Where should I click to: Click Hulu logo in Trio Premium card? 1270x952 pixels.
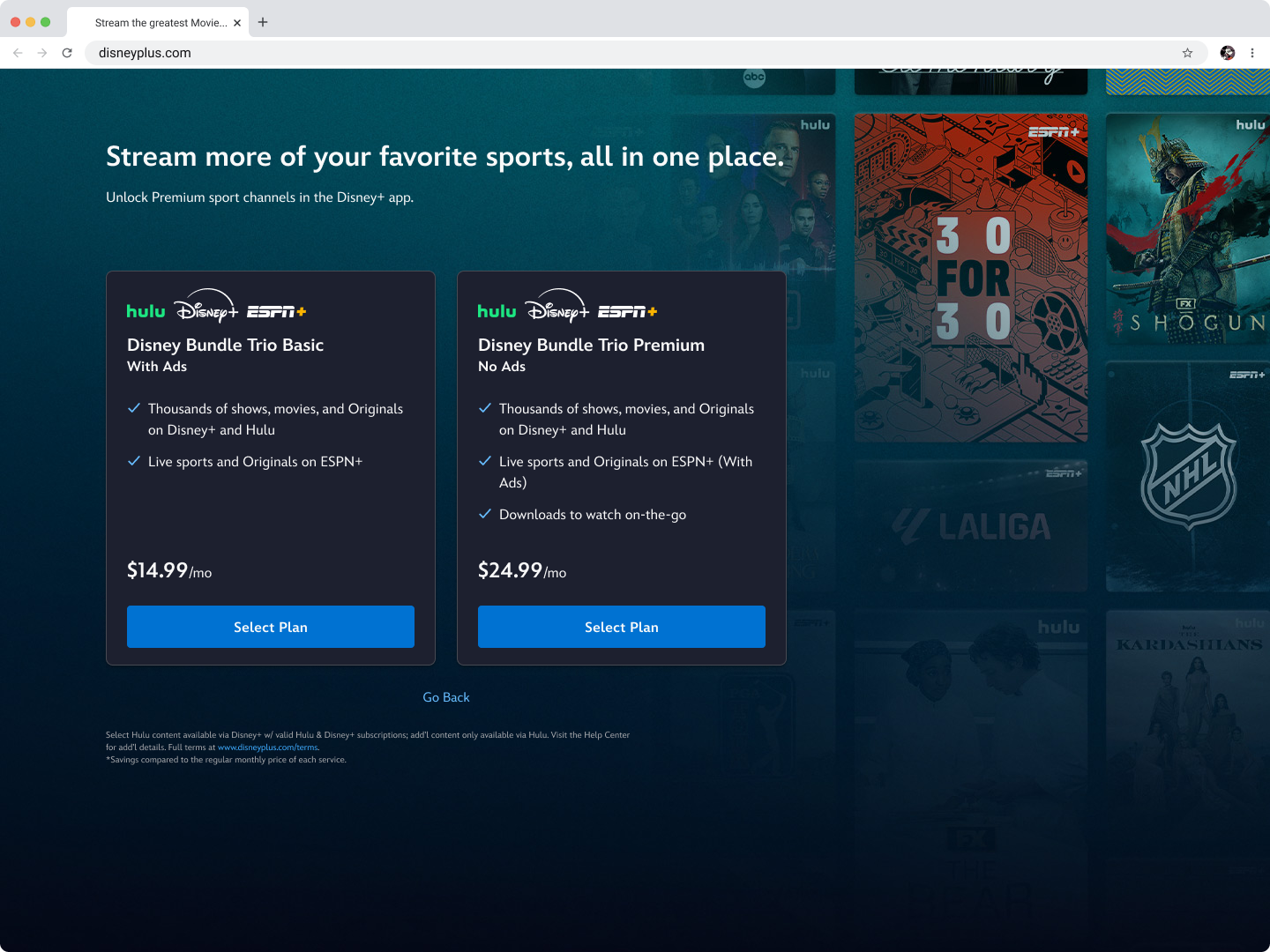click(497, 311)
